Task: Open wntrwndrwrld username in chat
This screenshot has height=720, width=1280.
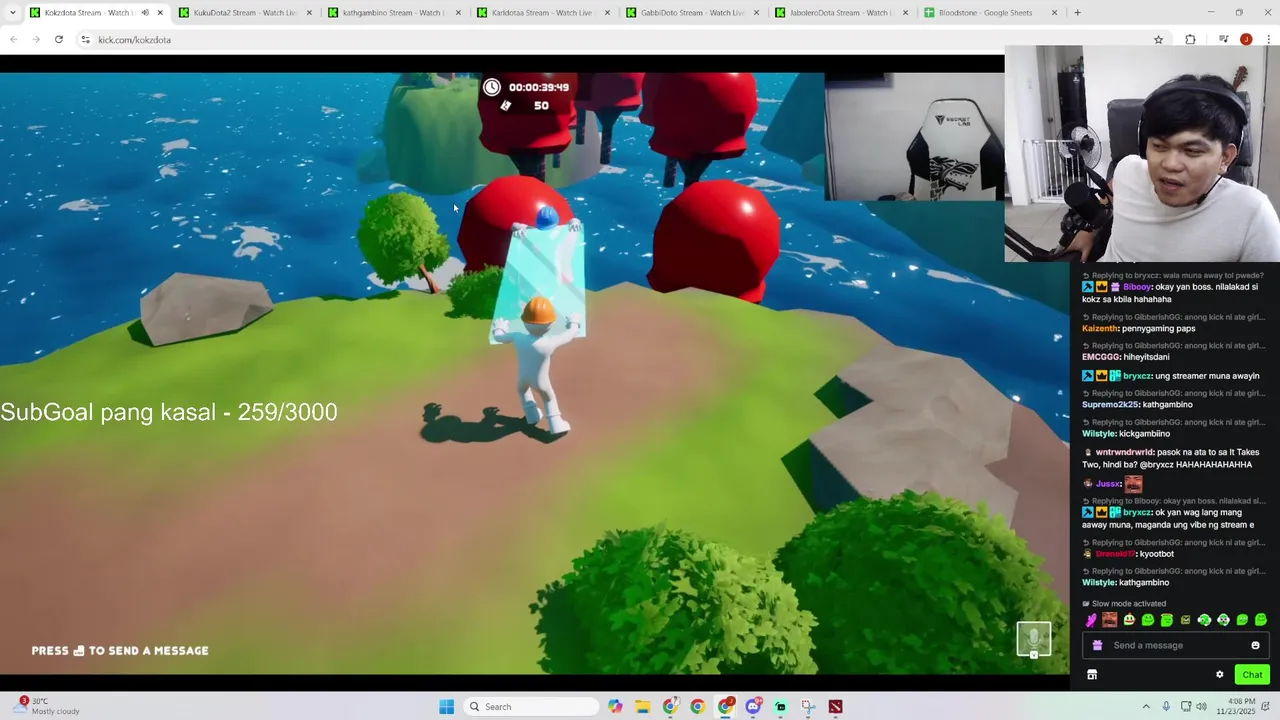Action: [x=1122, y=452]
